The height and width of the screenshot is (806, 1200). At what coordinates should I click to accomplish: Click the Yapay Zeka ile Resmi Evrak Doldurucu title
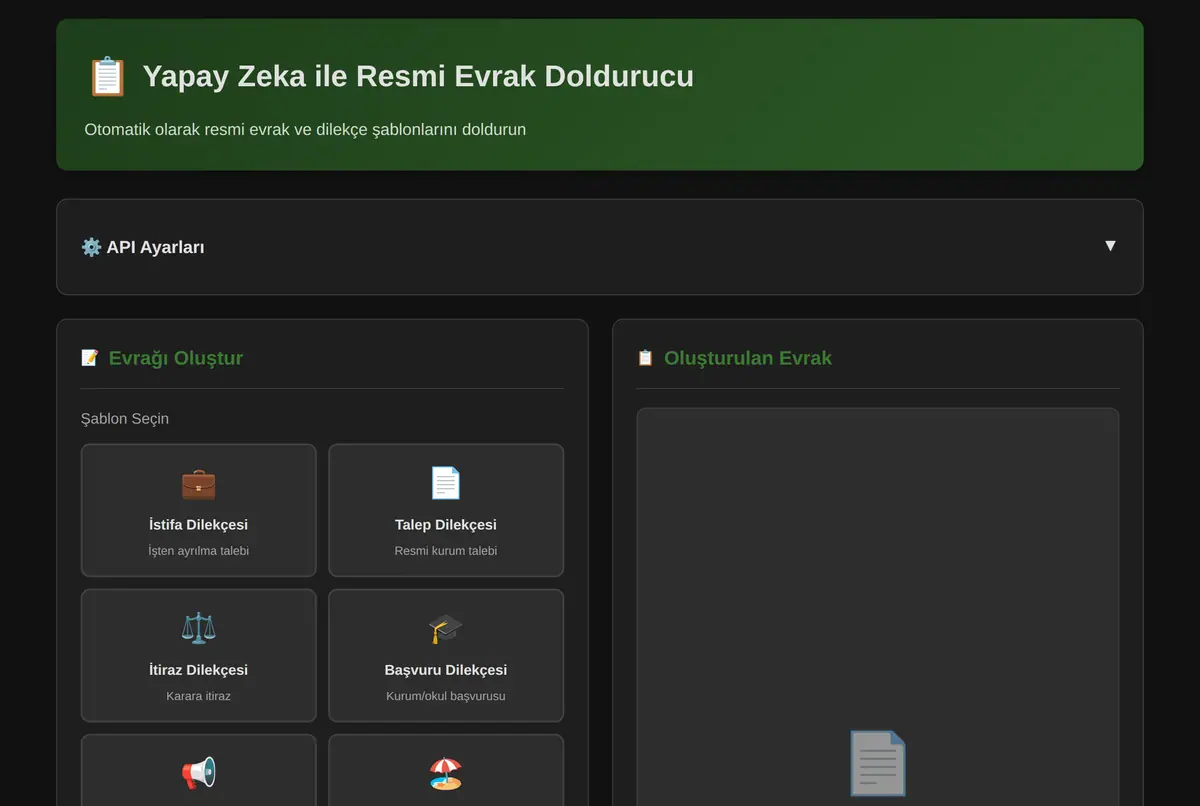pos(418,76)
